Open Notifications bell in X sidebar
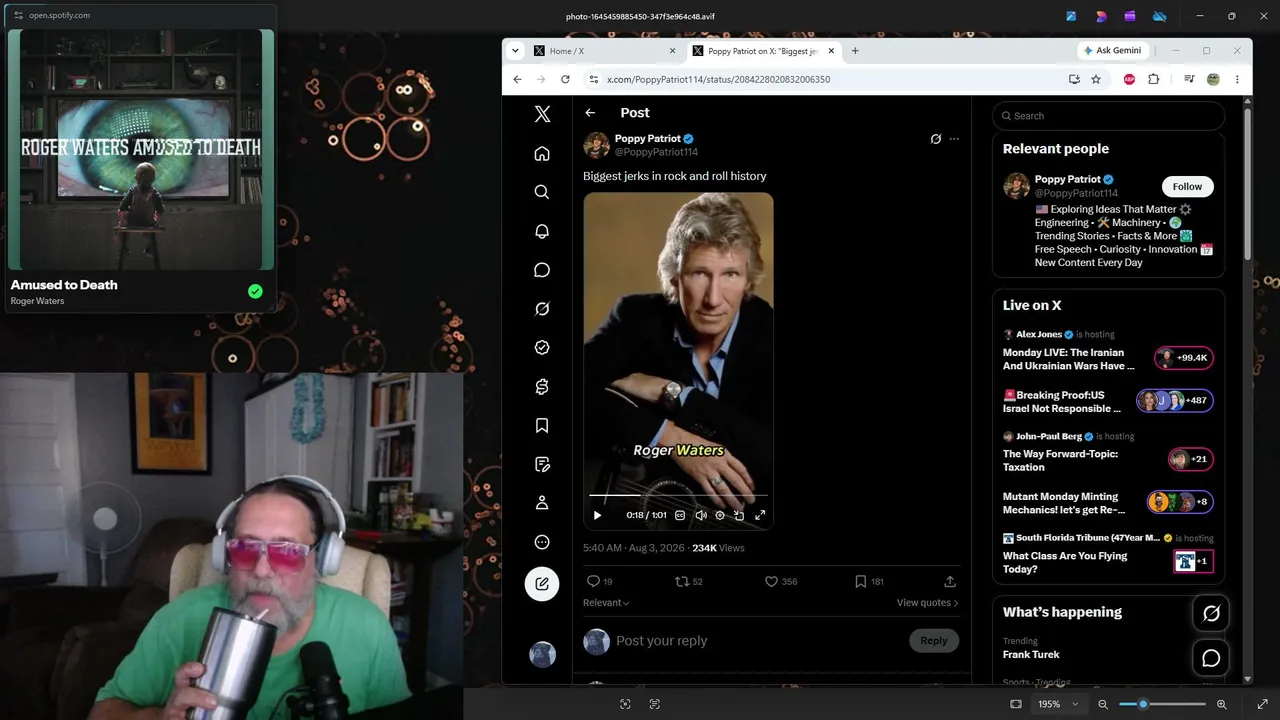1280x720 pixels. point(542,231)
